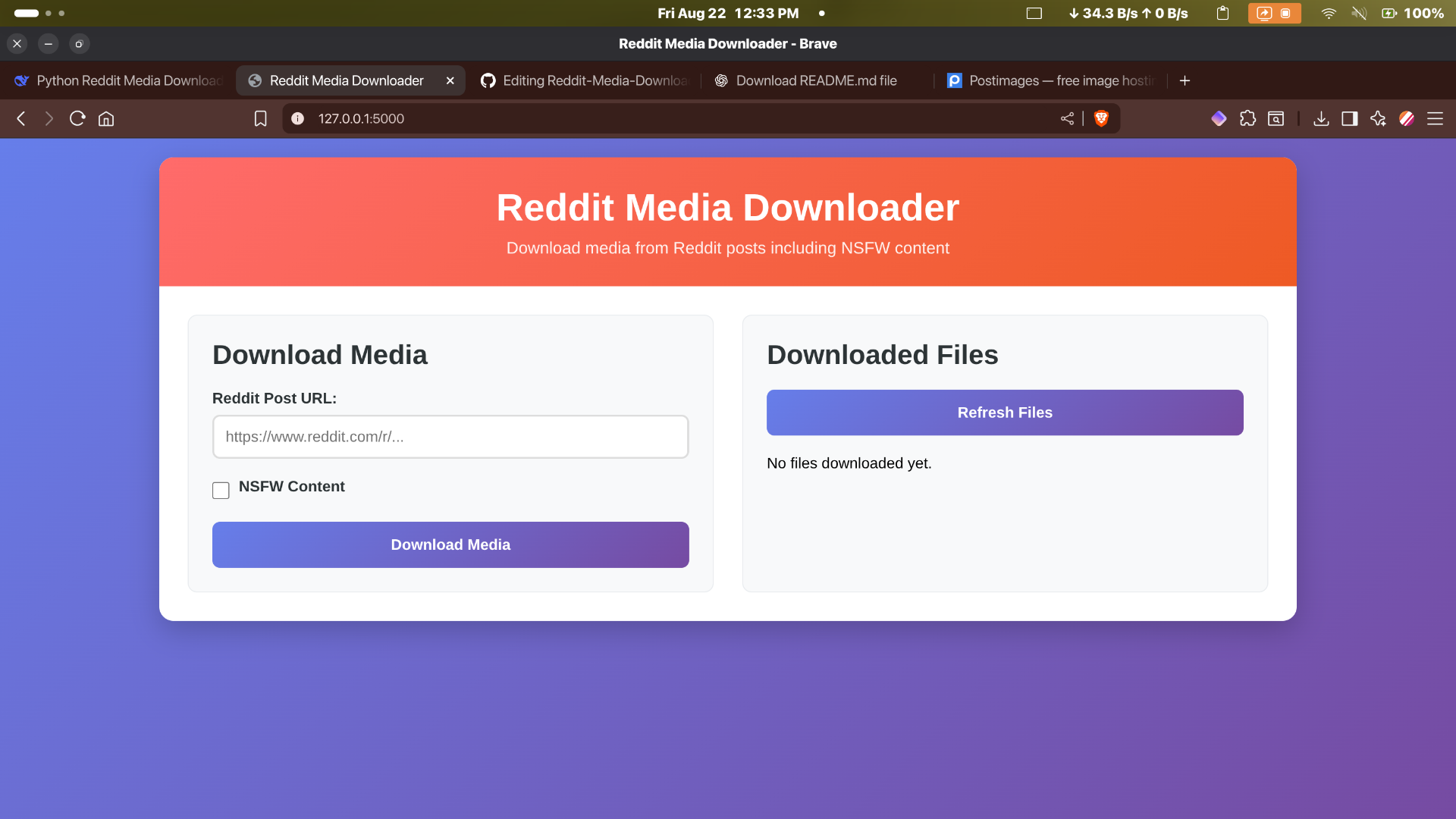
Task: View site information icon in address bar
Action: coord(298,118)
